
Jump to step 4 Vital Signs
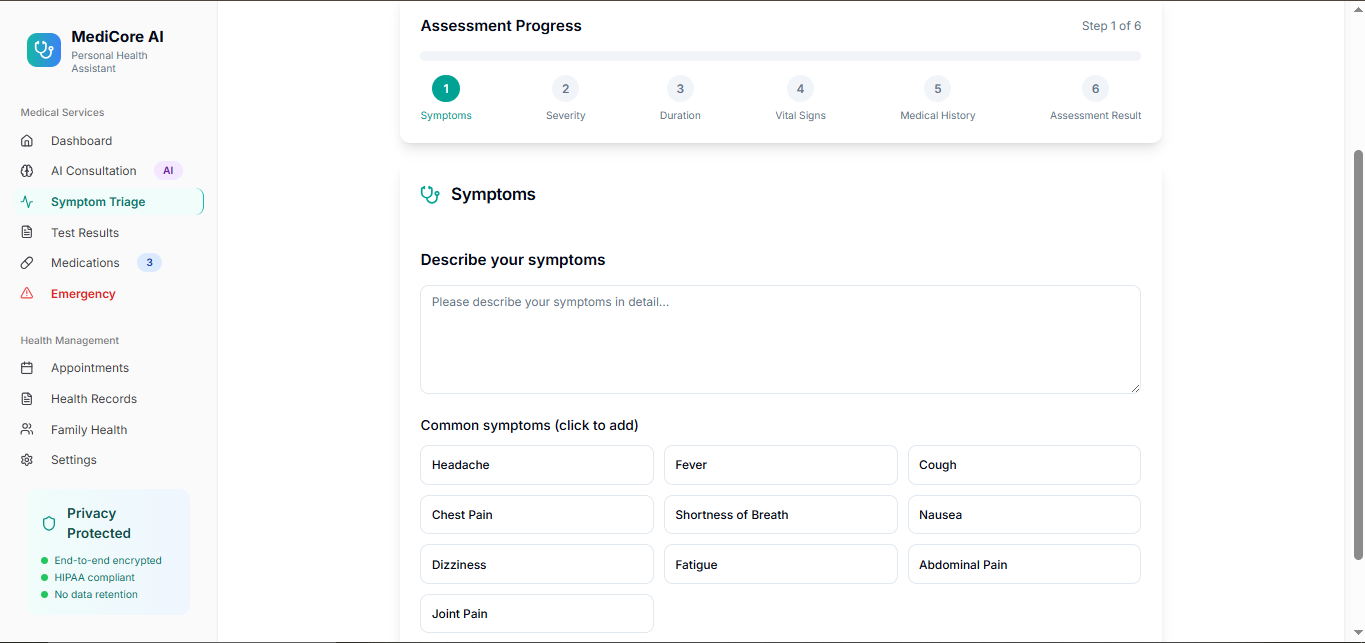(x=800, y=89)
